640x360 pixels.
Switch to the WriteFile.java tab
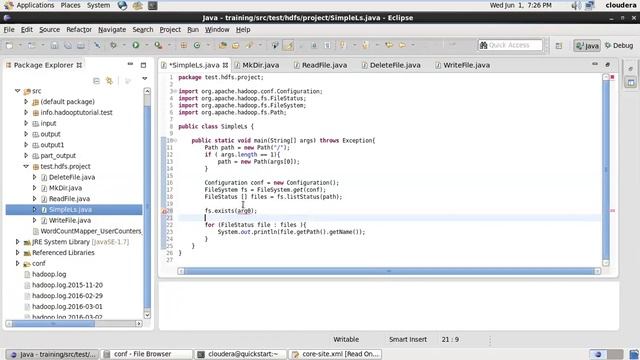(462, 65)
